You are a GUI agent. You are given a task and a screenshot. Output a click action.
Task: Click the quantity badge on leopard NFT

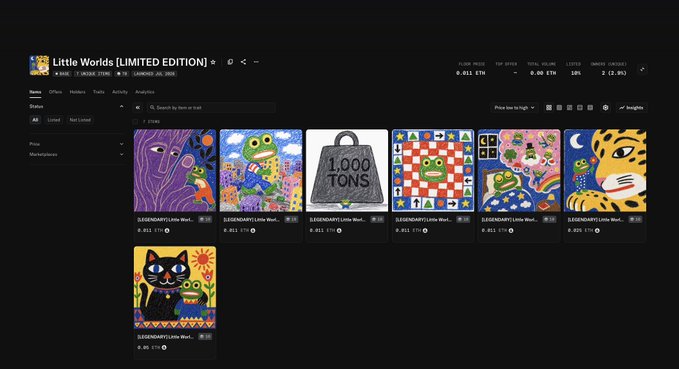click(x=635, y=220)
